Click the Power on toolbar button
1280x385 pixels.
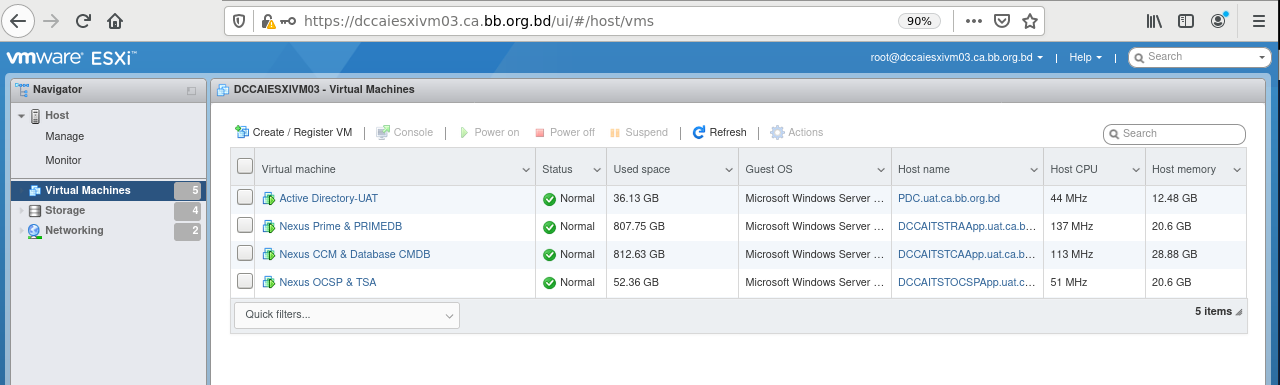click(x=489, y=132)
